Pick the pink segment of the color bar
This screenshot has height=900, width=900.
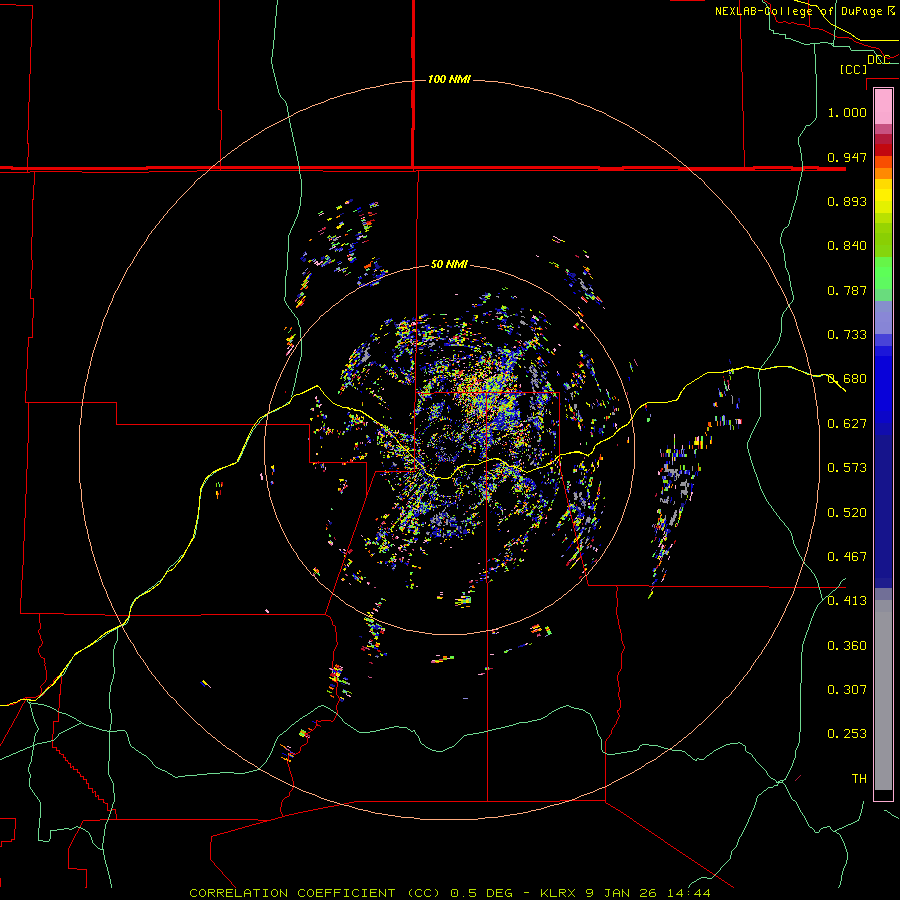[883, 106]
